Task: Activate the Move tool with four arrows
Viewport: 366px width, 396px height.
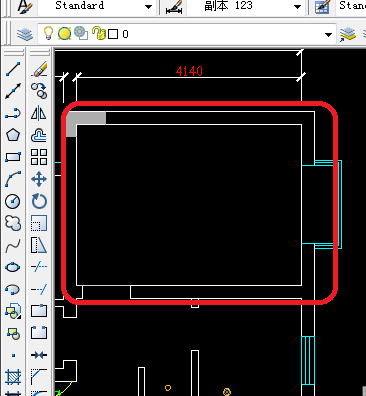Action: click(39, 179)
